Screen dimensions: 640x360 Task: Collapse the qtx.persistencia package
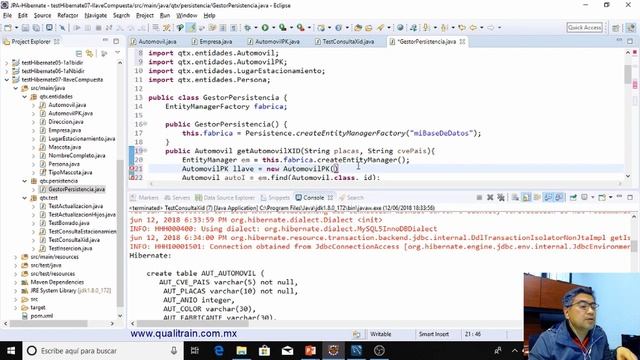pyautogui.click(x=24, y=181)
